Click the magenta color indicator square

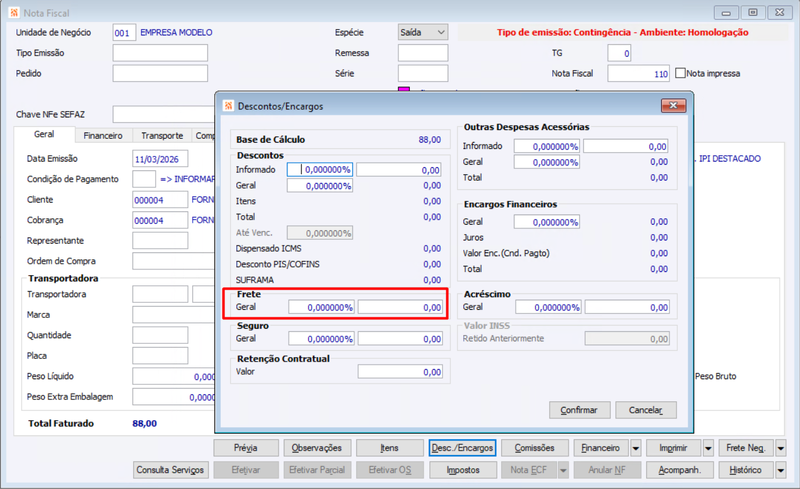[404, 89]
